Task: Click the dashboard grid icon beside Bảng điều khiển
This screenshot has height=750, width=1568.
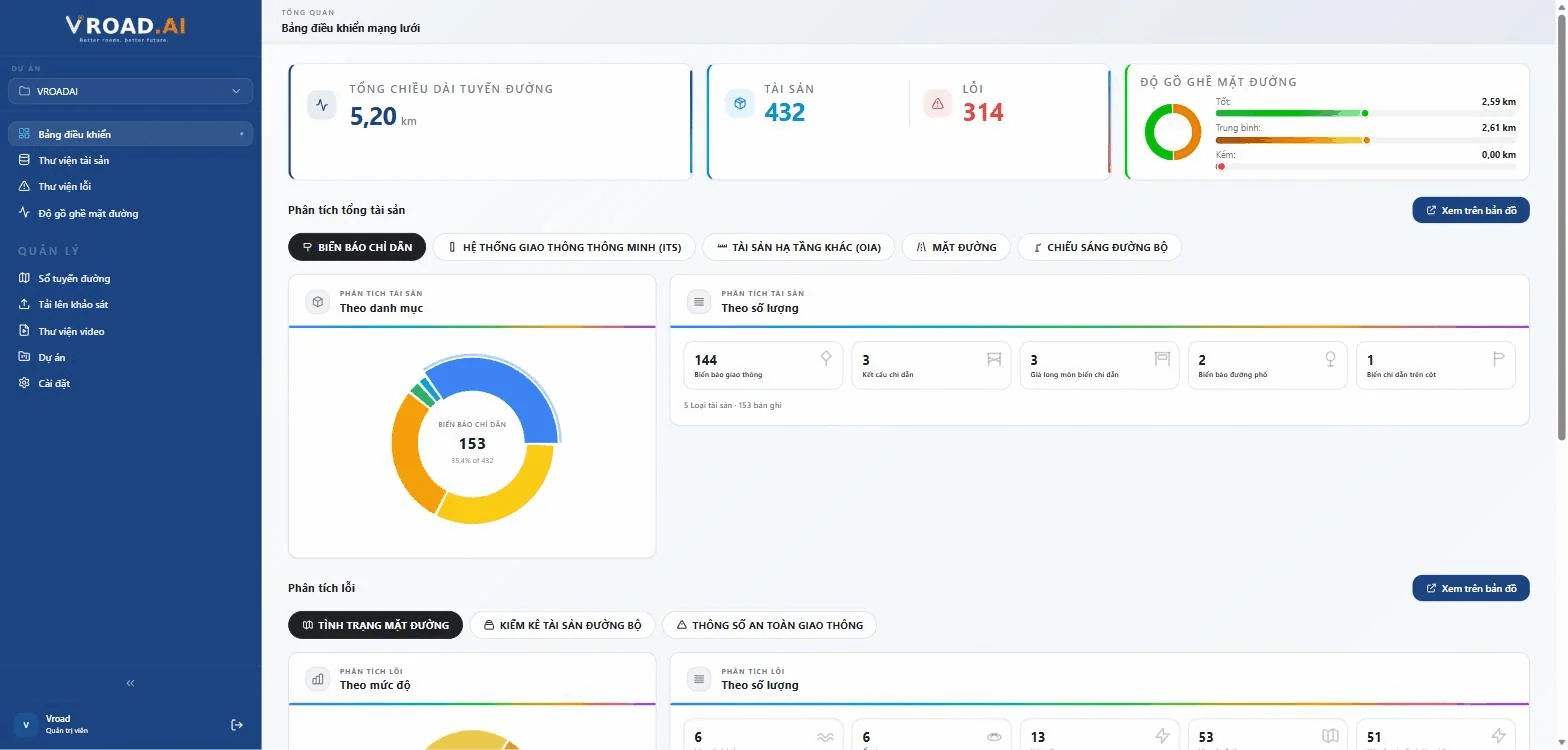Action: (x=25, y=134)
